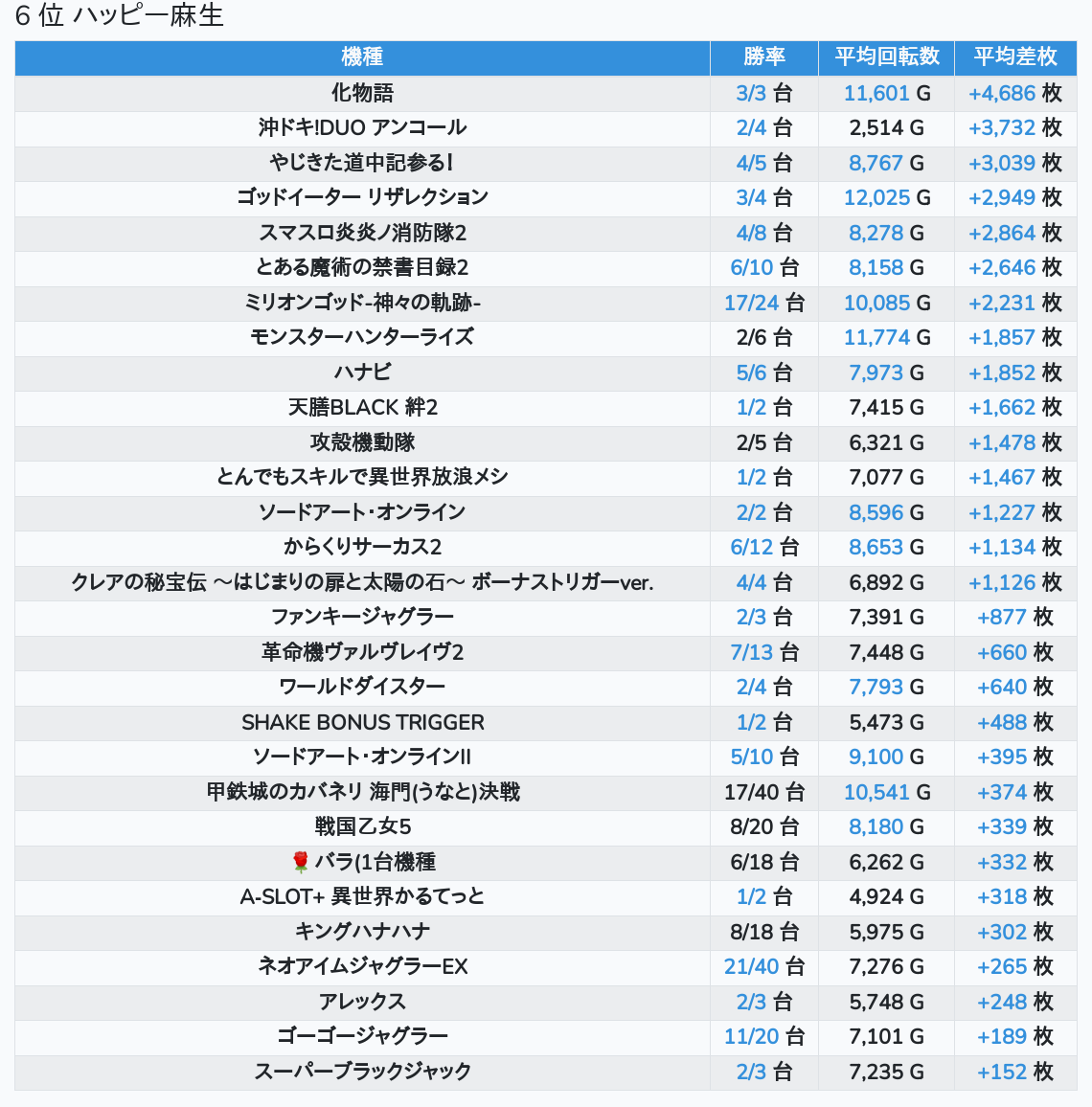Image resolution: width=1092 pixels, height=1107 pixels.
Task: Click the +3,732 枚 difference value
Action: click(x=1015, y=127)
